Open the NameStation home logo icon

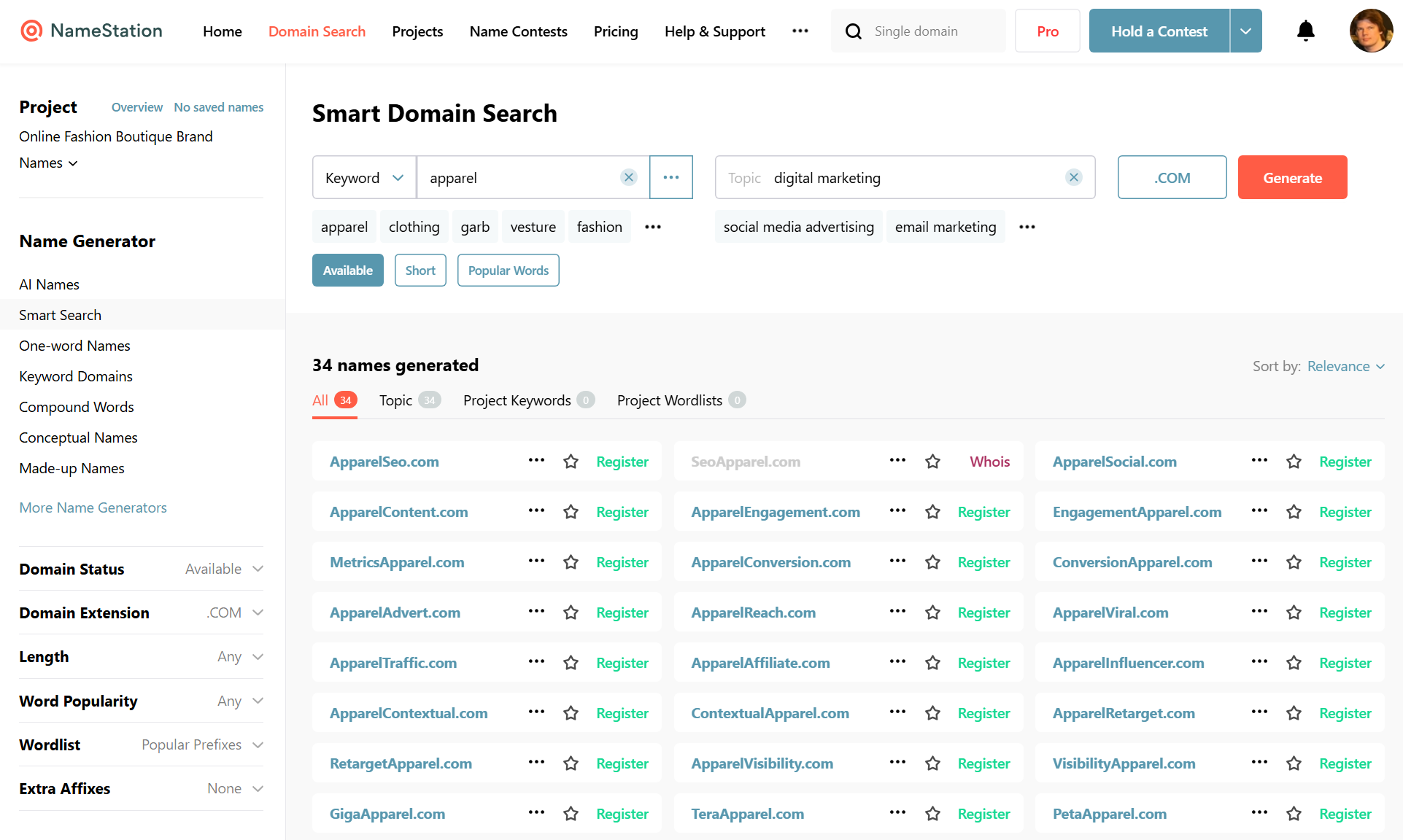30,31
